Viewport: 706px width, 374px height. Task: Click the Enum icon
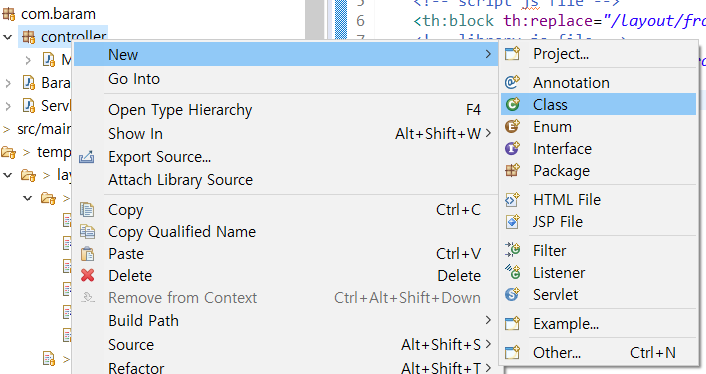pyautogui.click(x=512, y=126)
